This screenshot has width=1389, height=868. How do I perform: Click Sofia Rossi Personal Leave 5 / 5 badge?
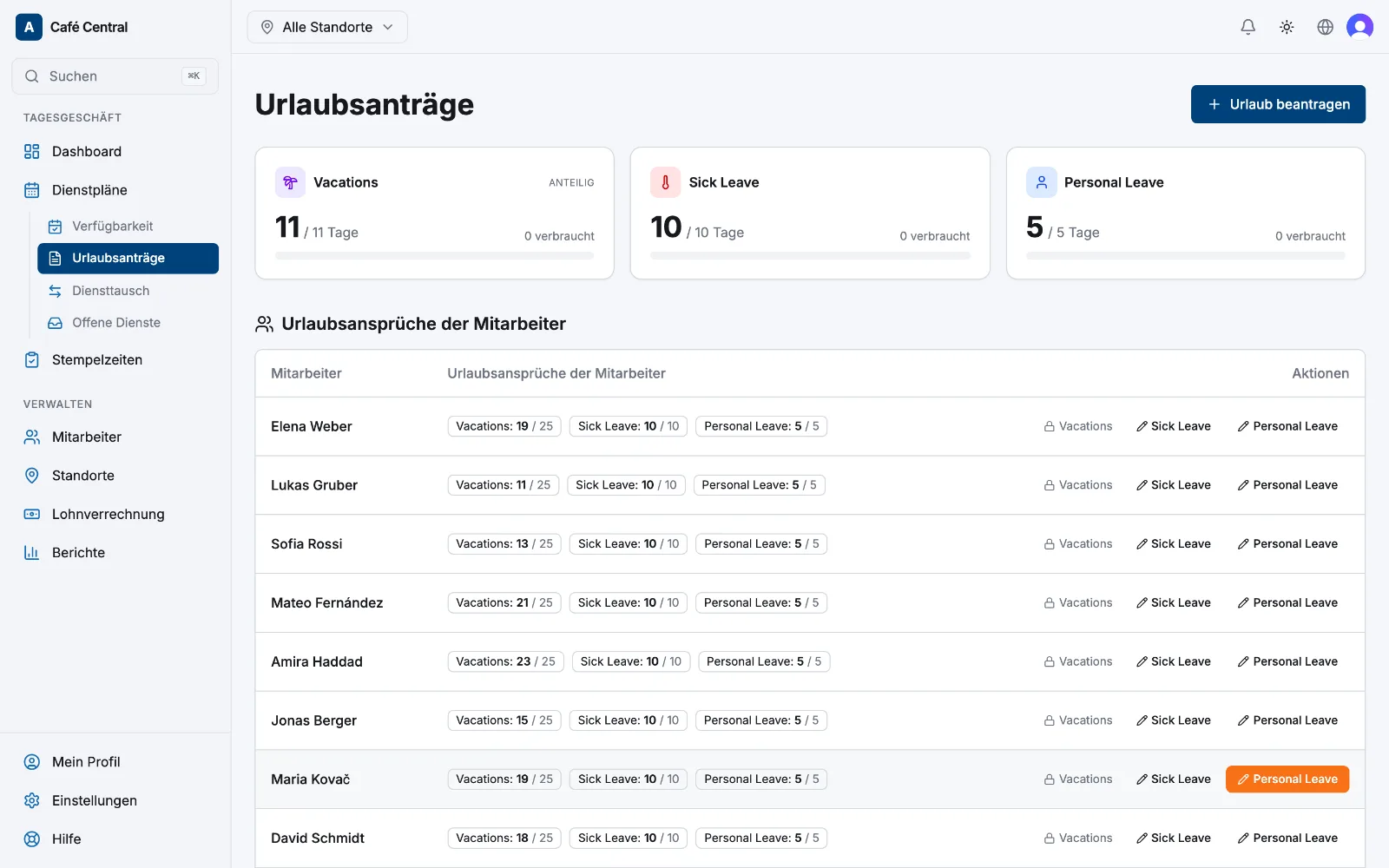[x=761, y=544]
